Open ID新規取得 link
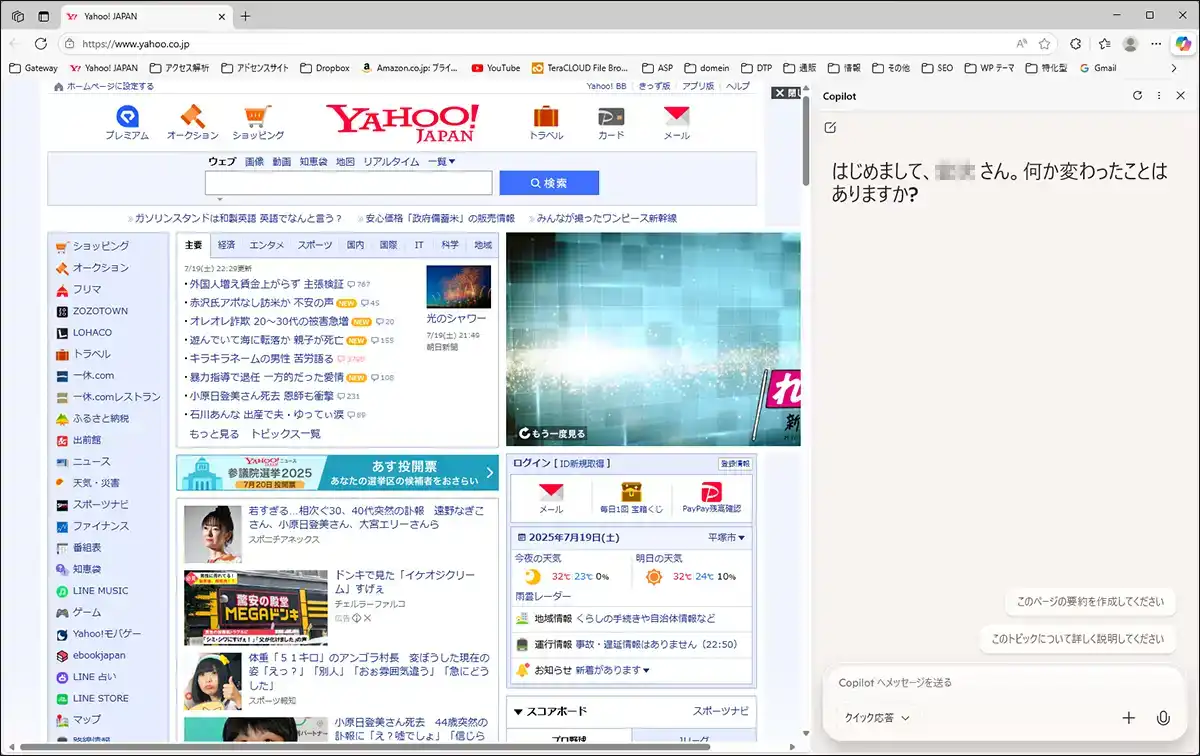Screen dimensions: 1200x756 coord(583,463)
